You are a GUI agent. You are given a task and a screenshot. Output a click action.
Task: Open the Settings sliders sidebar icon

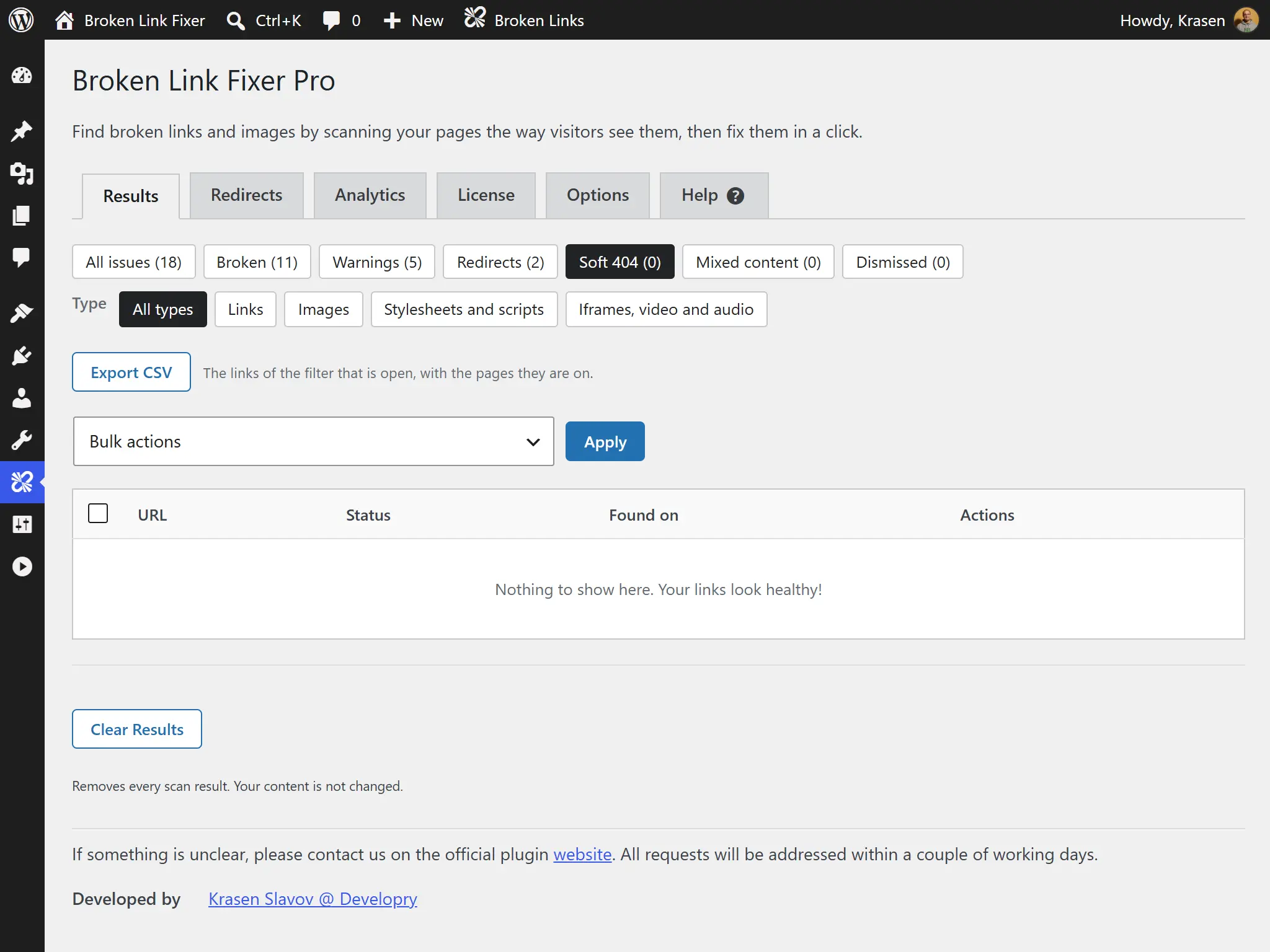point(22,524)
